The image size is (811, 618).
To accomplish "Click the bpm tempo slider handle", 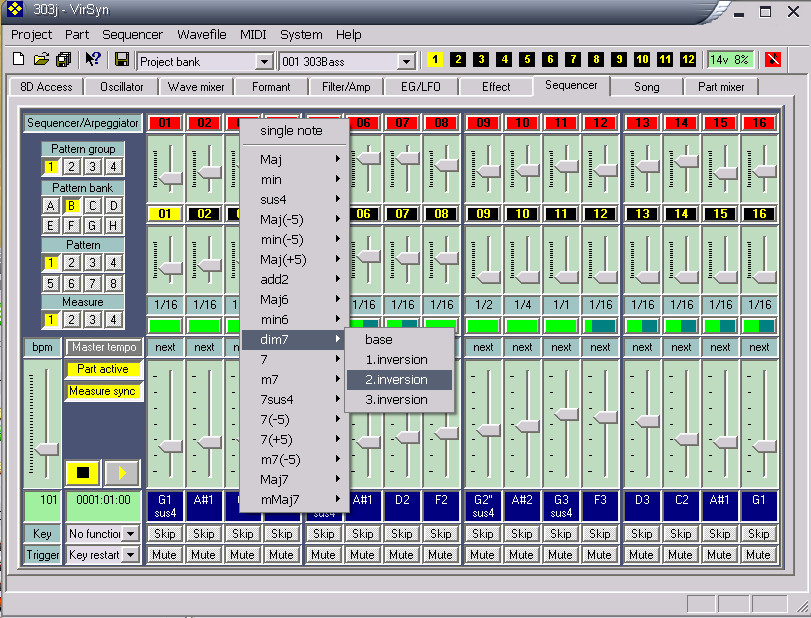I will (47, 449).
